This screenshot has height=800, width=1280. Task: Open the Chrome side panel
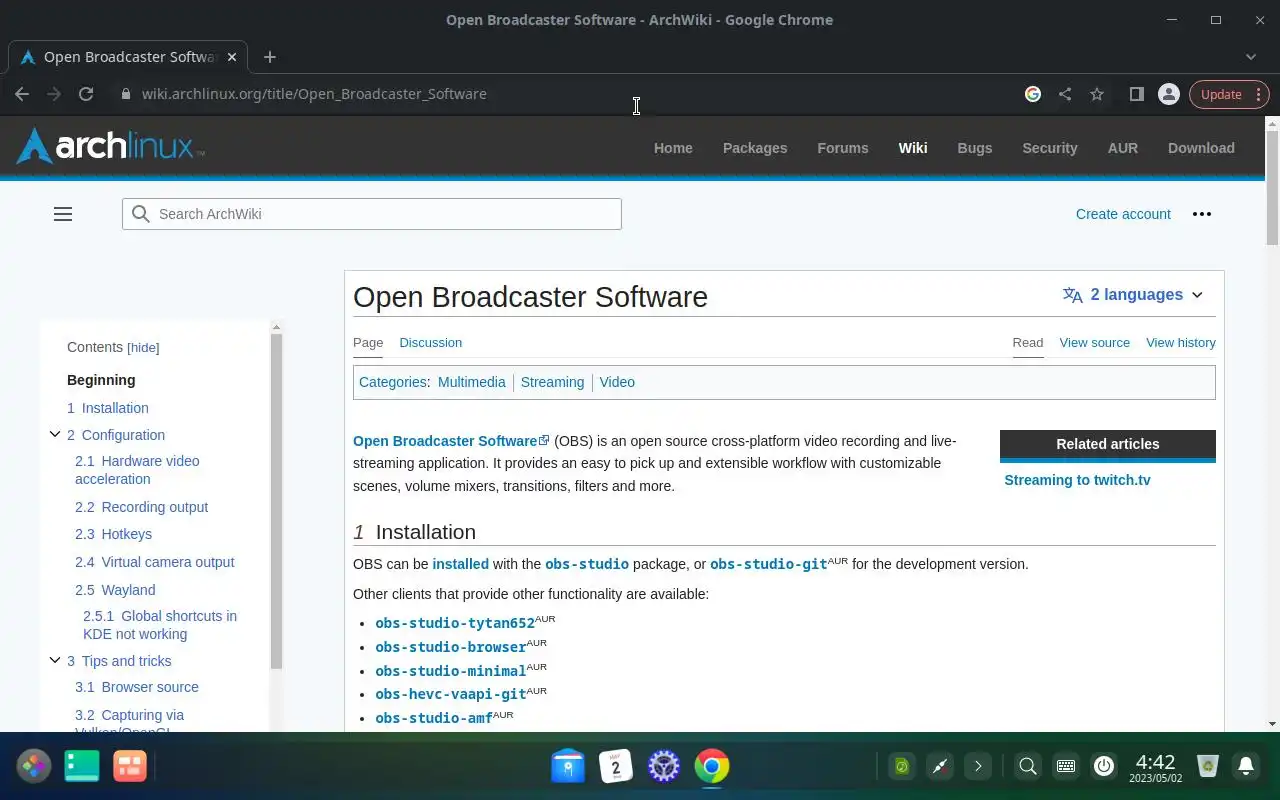click(x=1136, y=94)
